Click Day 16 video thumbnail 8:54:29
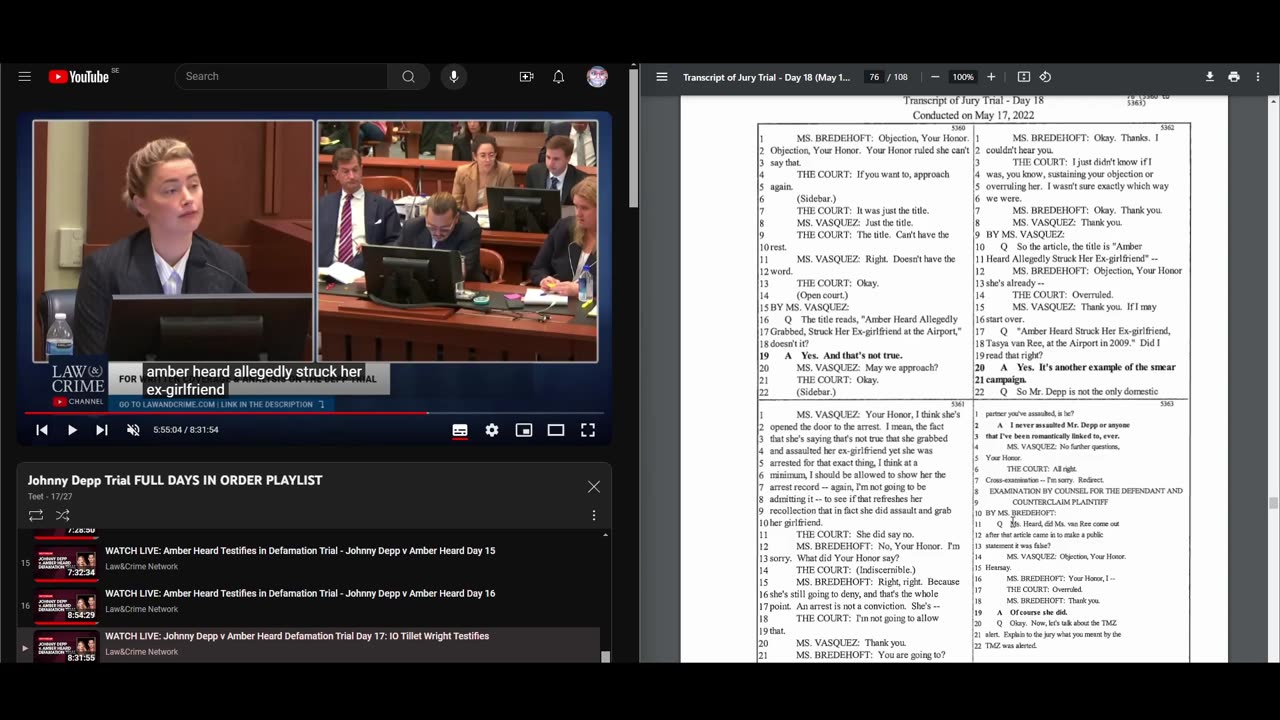1280x720 pixels. coord(67,605)
